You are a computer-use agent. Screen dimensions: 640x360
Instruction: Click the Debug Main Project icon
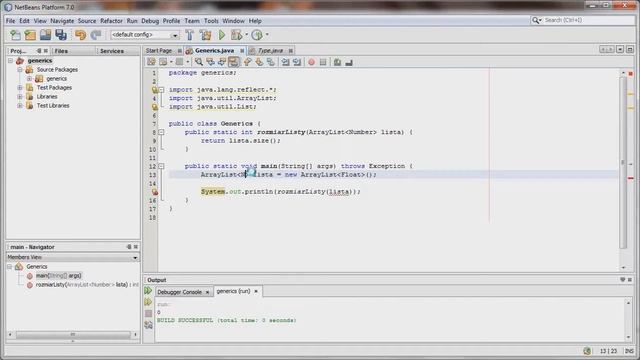(x=236, y=35)
